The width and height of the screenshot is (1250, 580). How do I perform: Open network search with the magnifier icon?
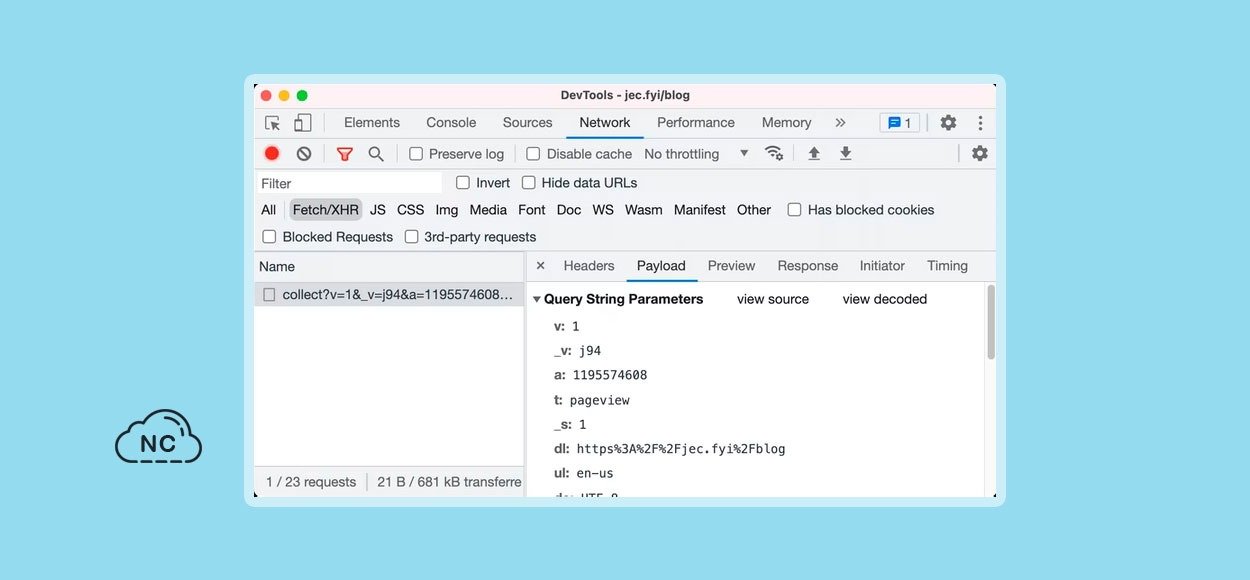coord(376,154)
